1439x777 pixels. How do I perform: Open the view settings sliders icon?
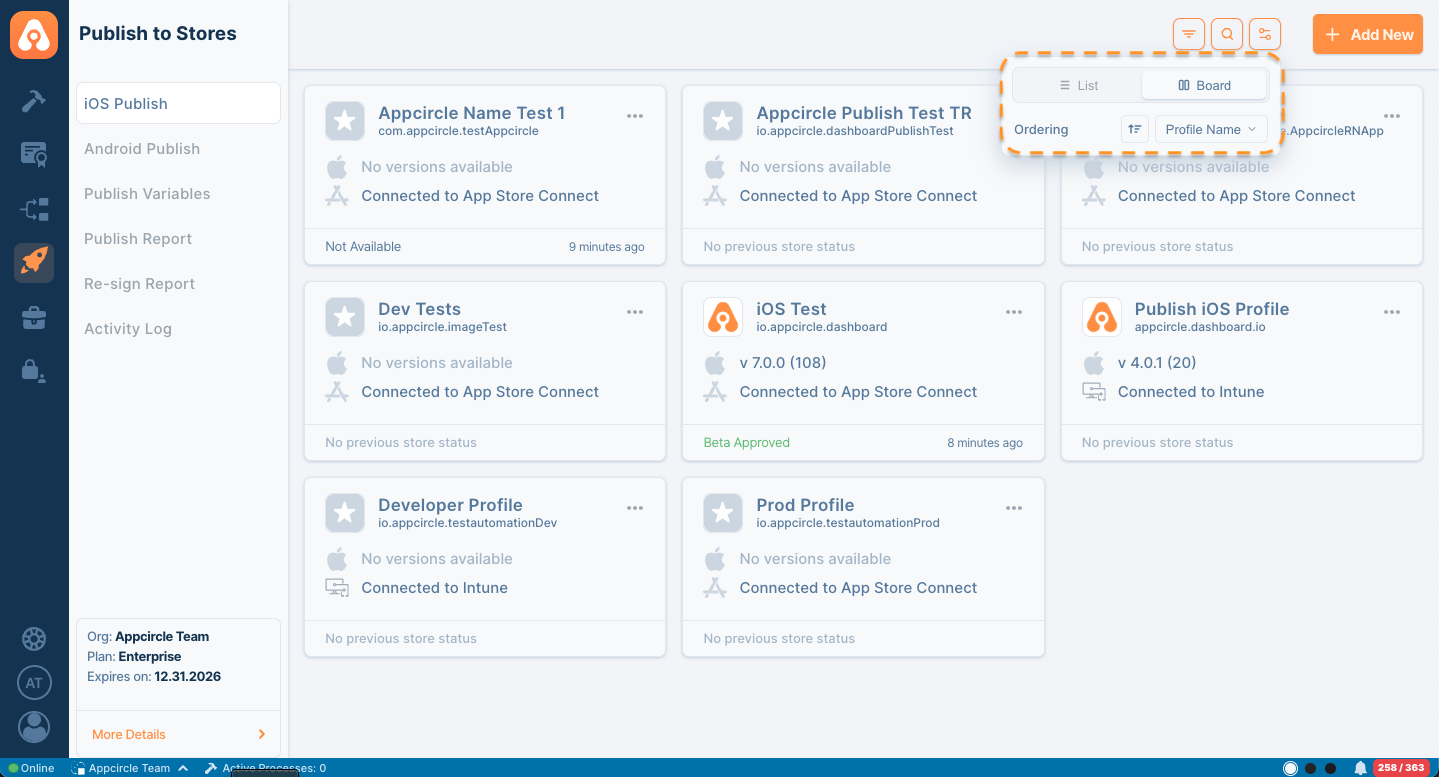click(x=1265, y=34)
